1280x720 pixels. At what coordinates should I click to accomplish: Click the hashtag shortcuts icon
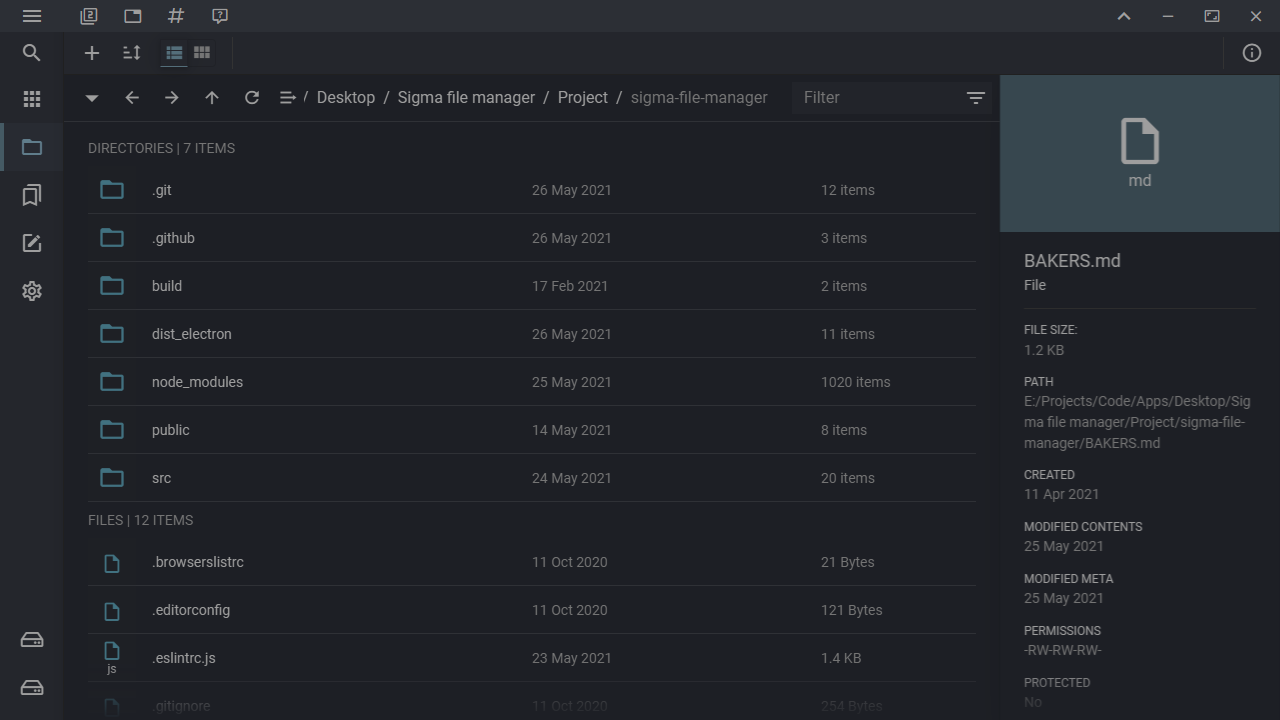176,16
